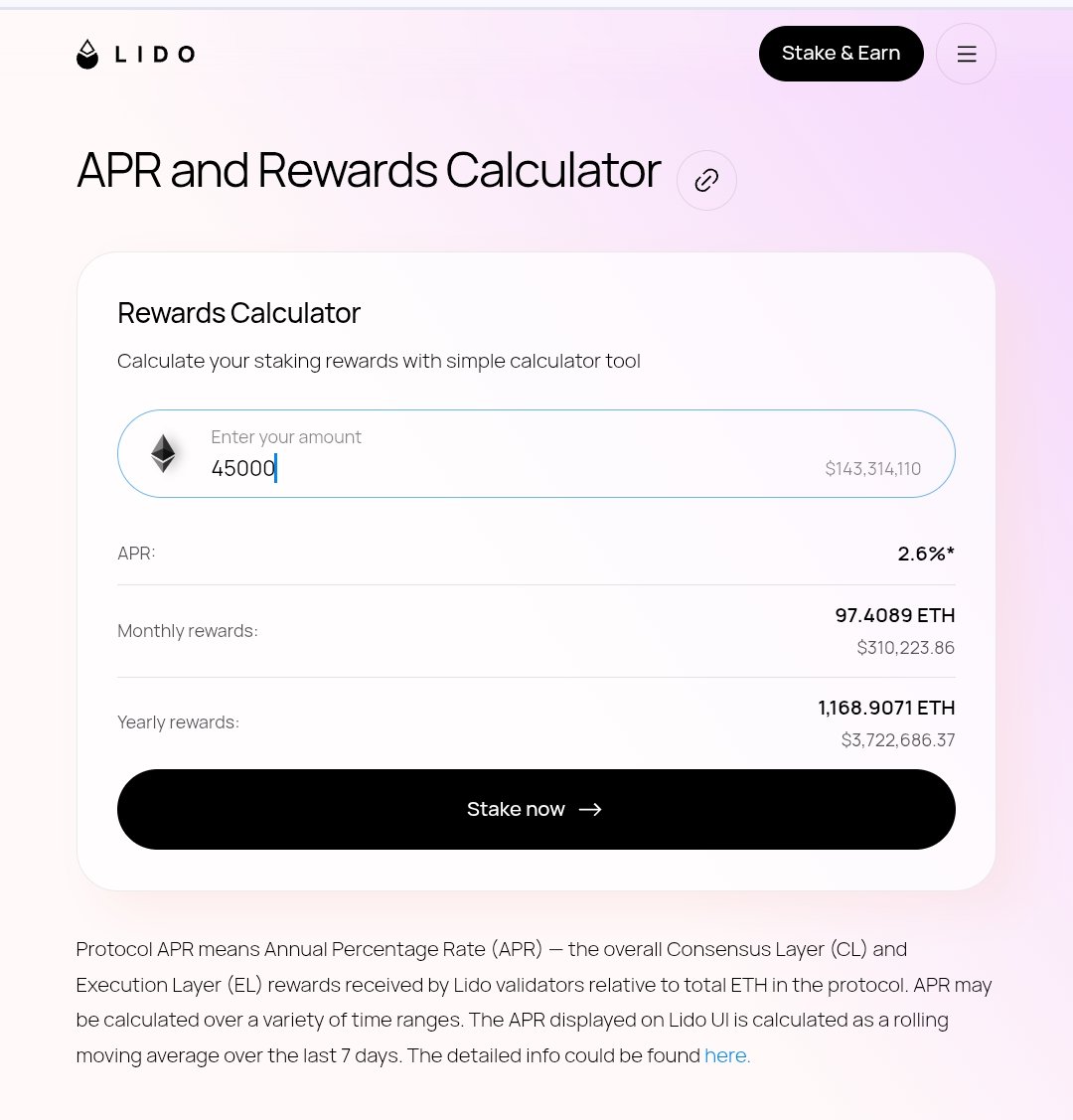The width and height of the screenshot is (1073, 1120).
Task: Click the Lido droplet logo
Action: [88, 54]
